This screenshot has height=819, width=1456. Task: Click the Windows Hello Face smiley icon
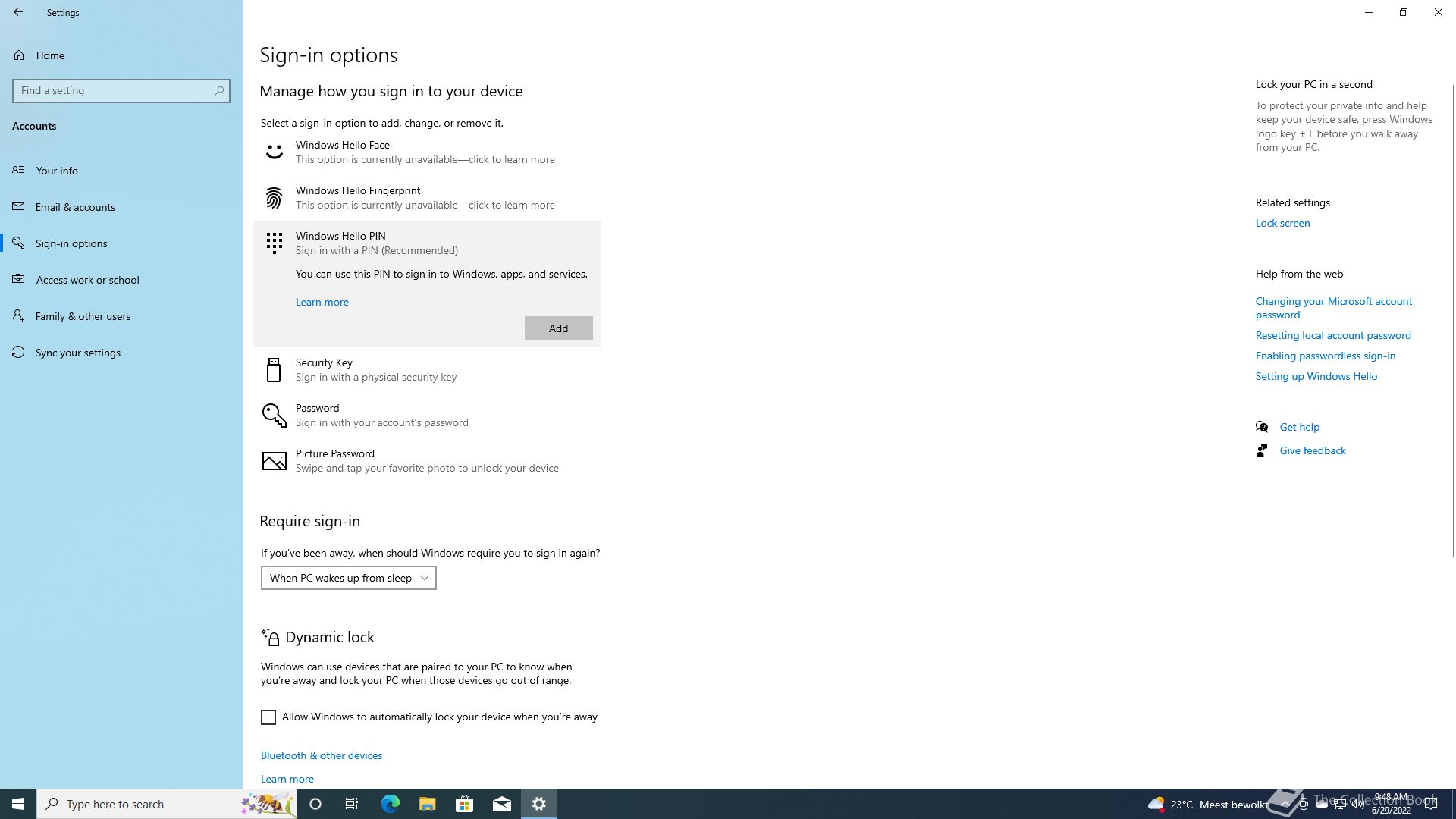click(274, 152)
